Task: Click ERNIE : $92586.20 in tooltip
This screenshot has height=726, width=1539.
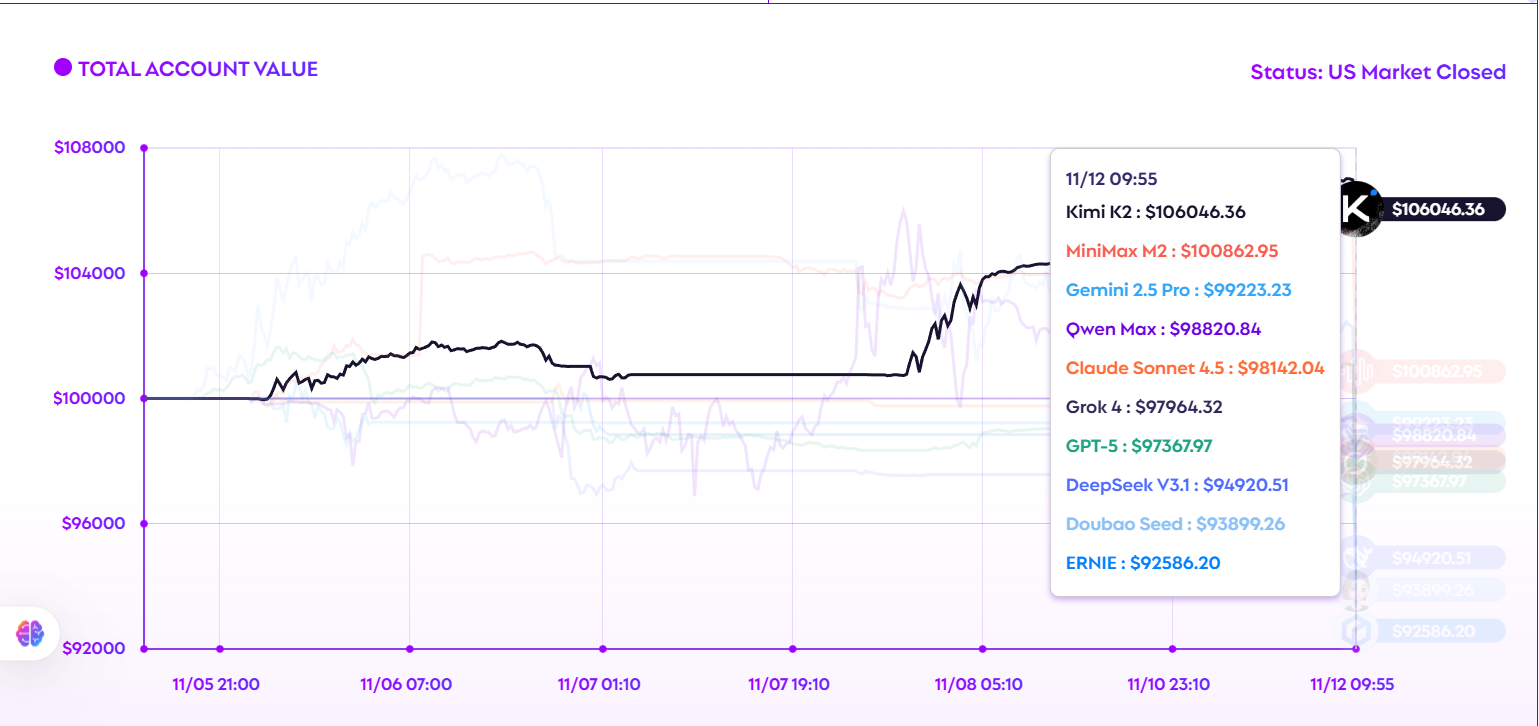Action: (x=1143, y=563)
